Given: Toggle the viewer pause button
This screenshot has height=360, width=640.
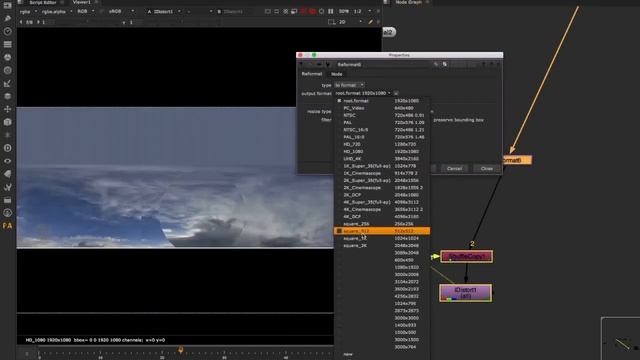Looking at the screenshot, I should [x=331, y=11].
